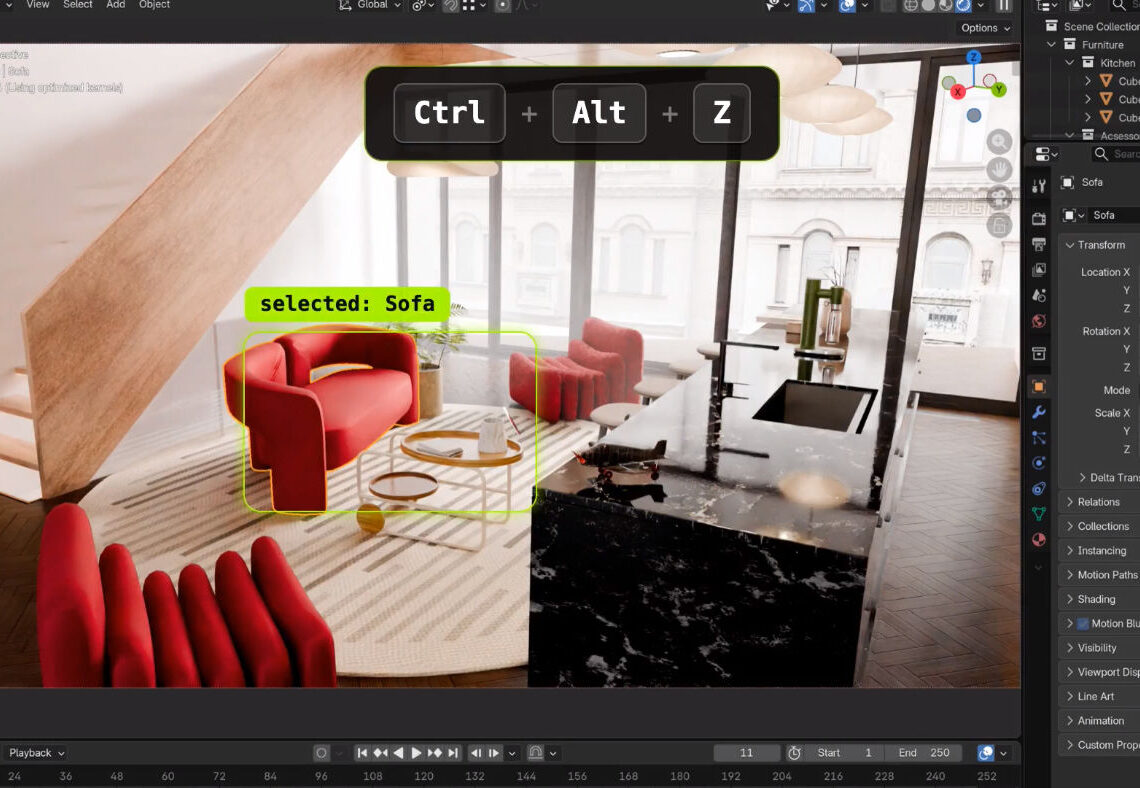The width and height of the screenshot is (1140, 788).
Task: Switch to solid viewport shading
Action: 928,6
